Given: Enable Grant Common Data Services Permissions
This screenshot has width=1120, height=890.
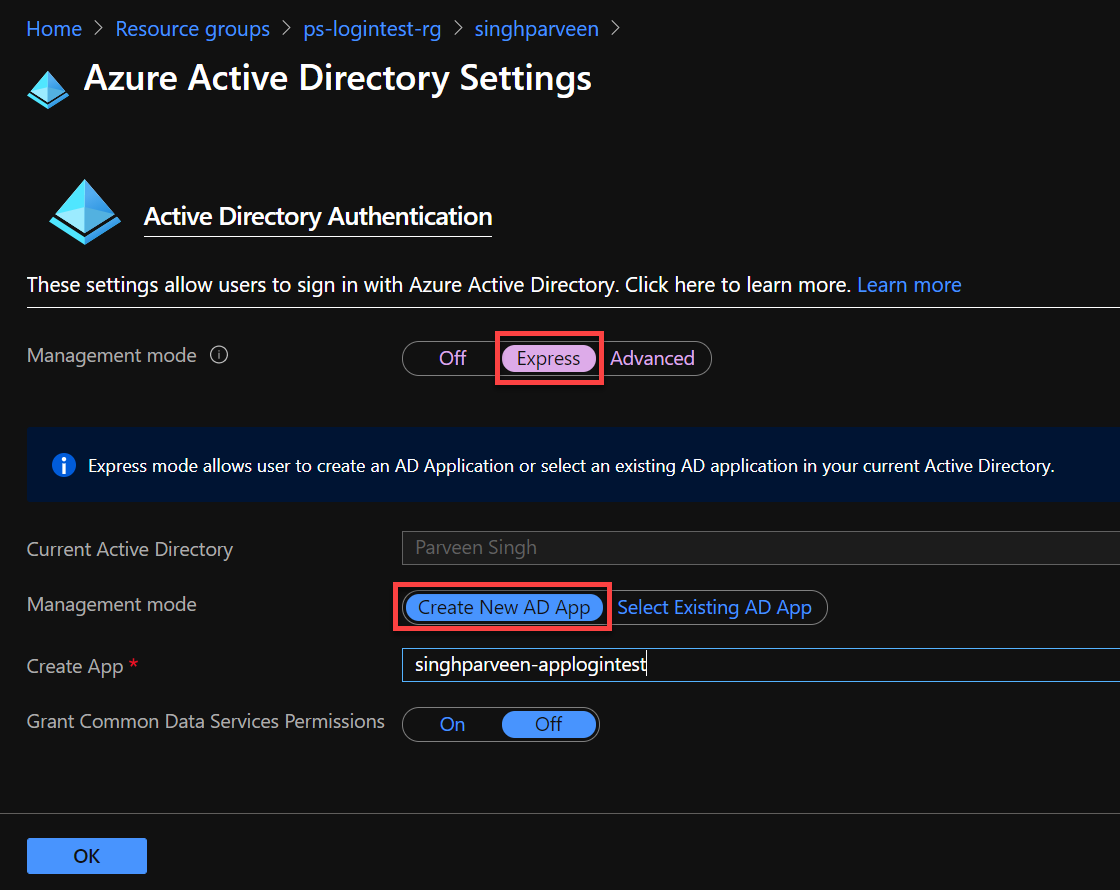Looking at the screenshot, I should point(452,724).
